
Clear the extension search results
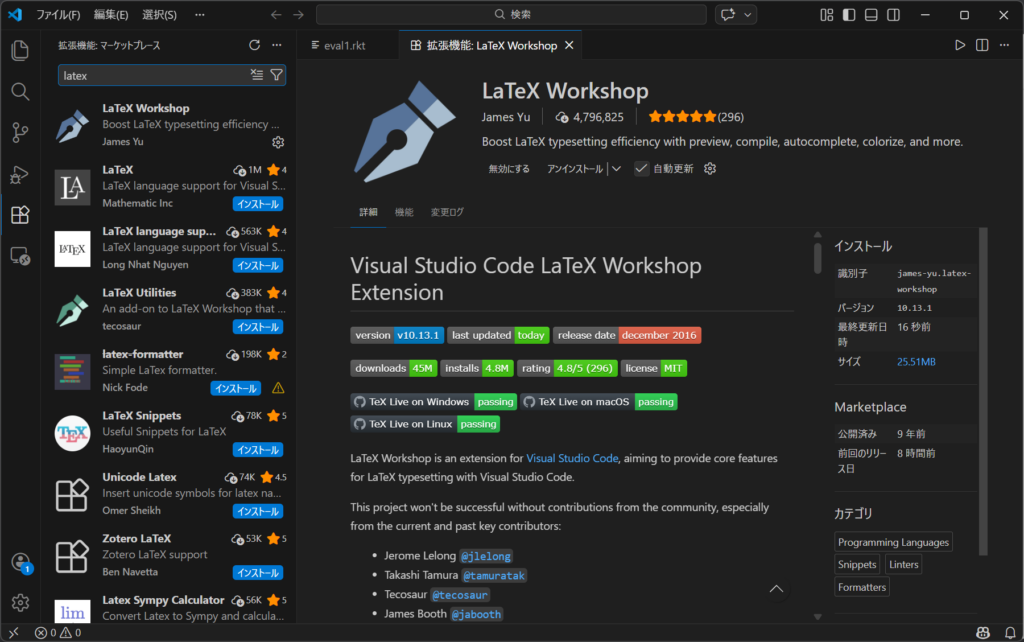pos(257,75)
